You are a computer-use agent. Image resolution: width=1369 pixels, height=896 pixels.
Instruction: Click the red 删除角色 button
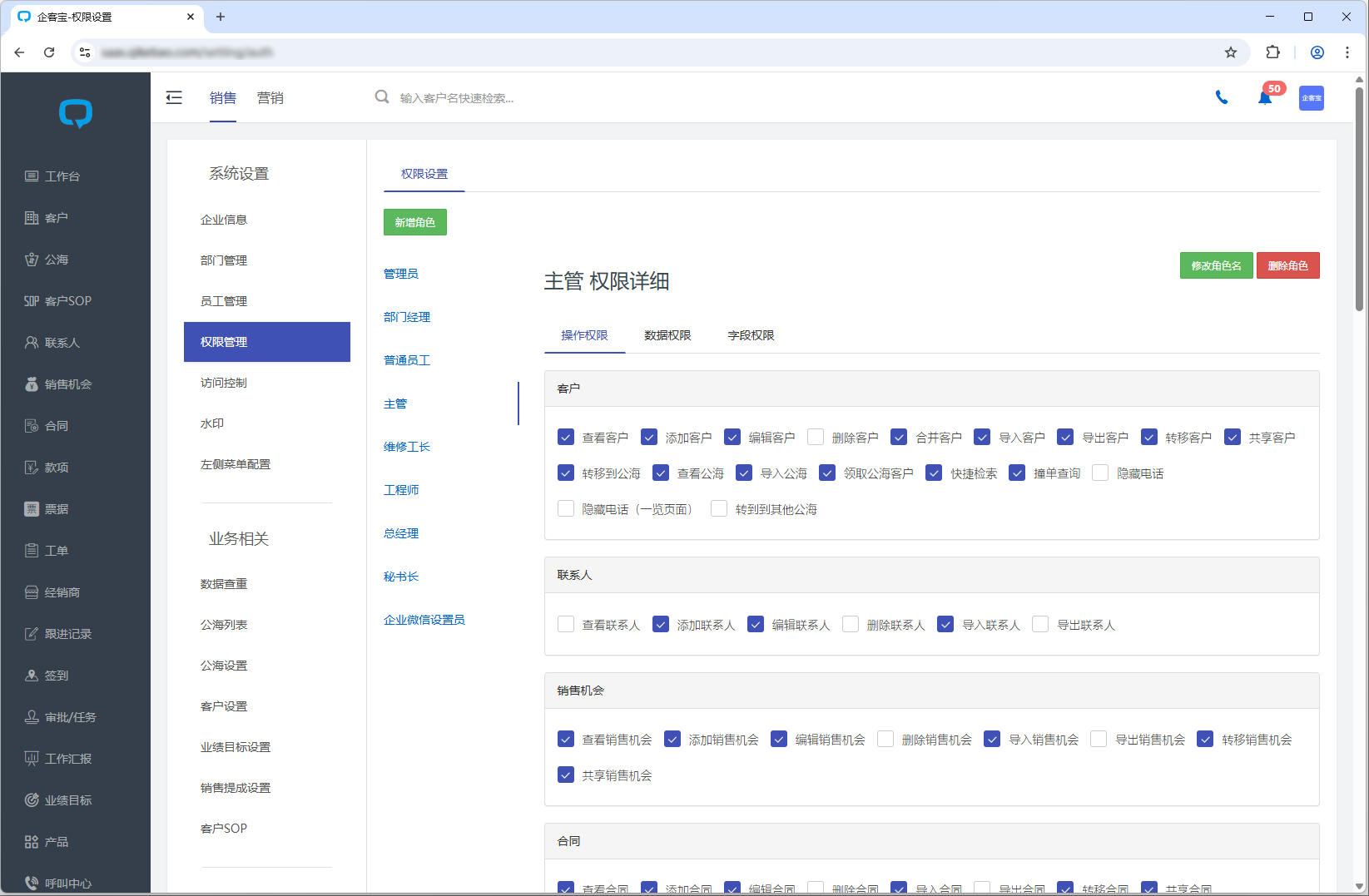point(1287,265)
